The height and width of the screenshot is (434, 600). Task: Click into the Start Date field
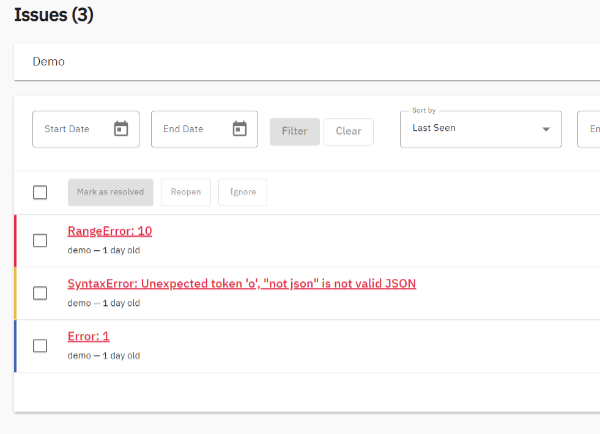(70, 129)
